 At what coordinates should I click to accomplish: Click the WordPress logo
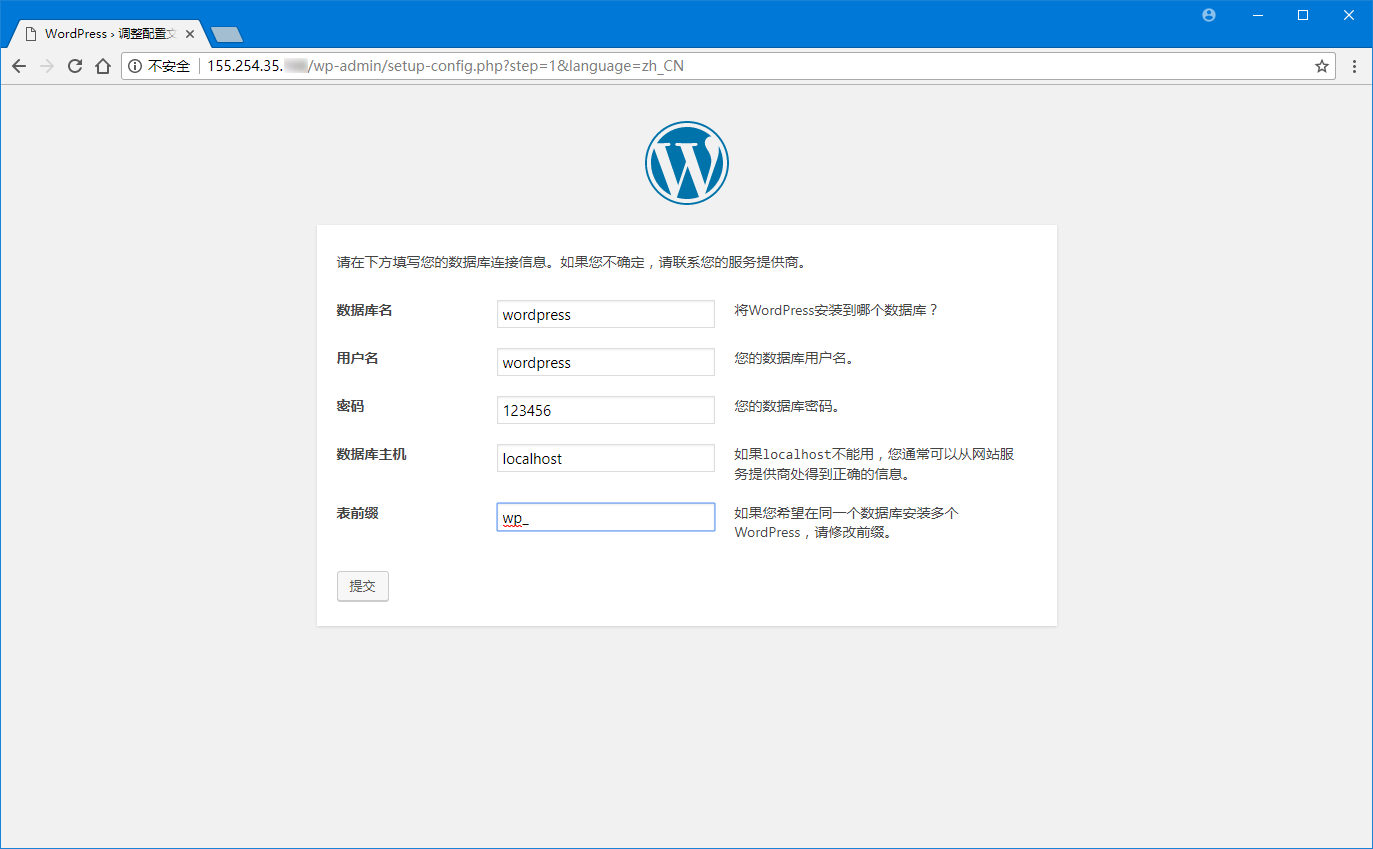click(687, 163)
